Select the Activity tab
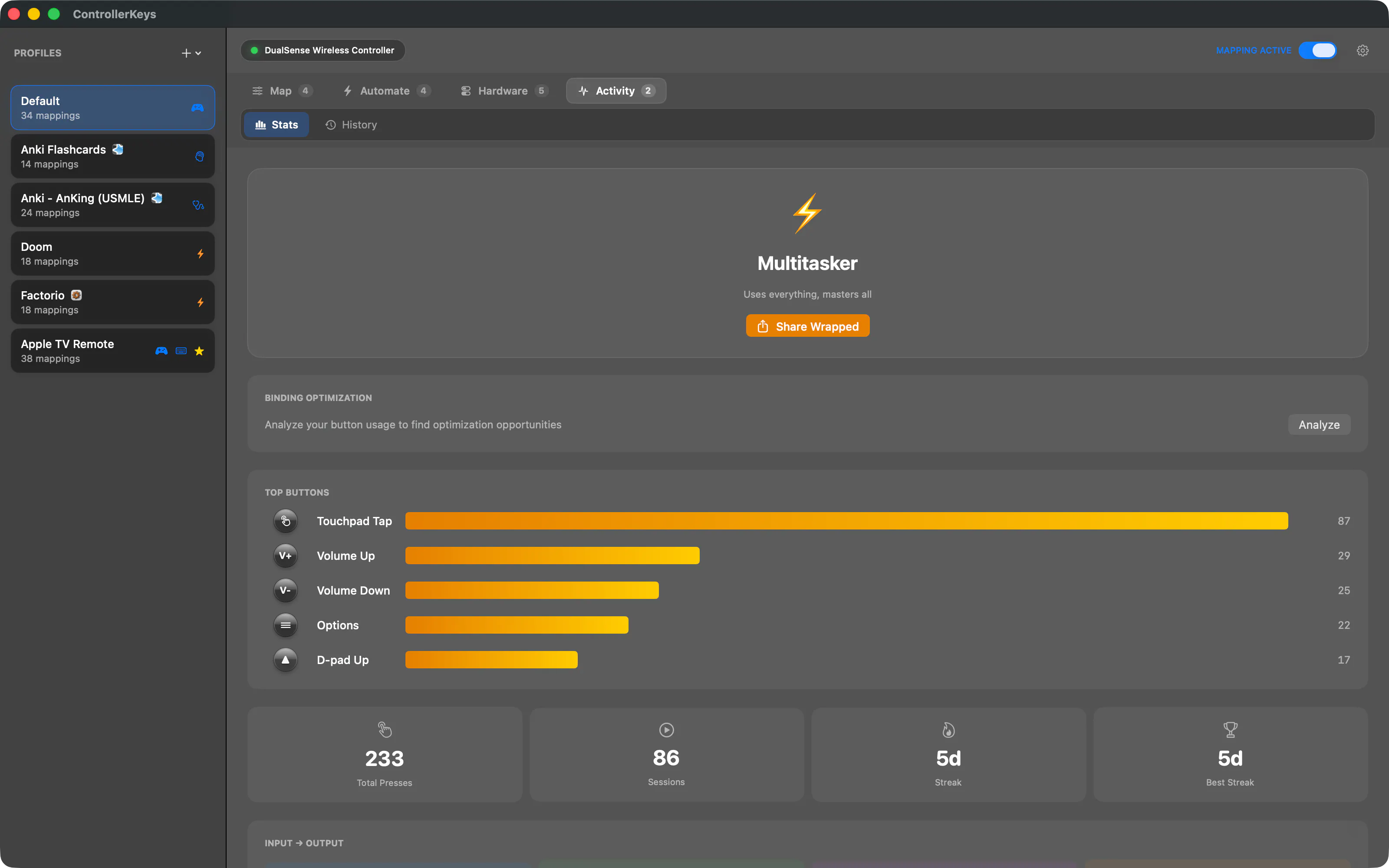Image resolution: width=1389 pixels, height=868 pixels. [616, 91]
